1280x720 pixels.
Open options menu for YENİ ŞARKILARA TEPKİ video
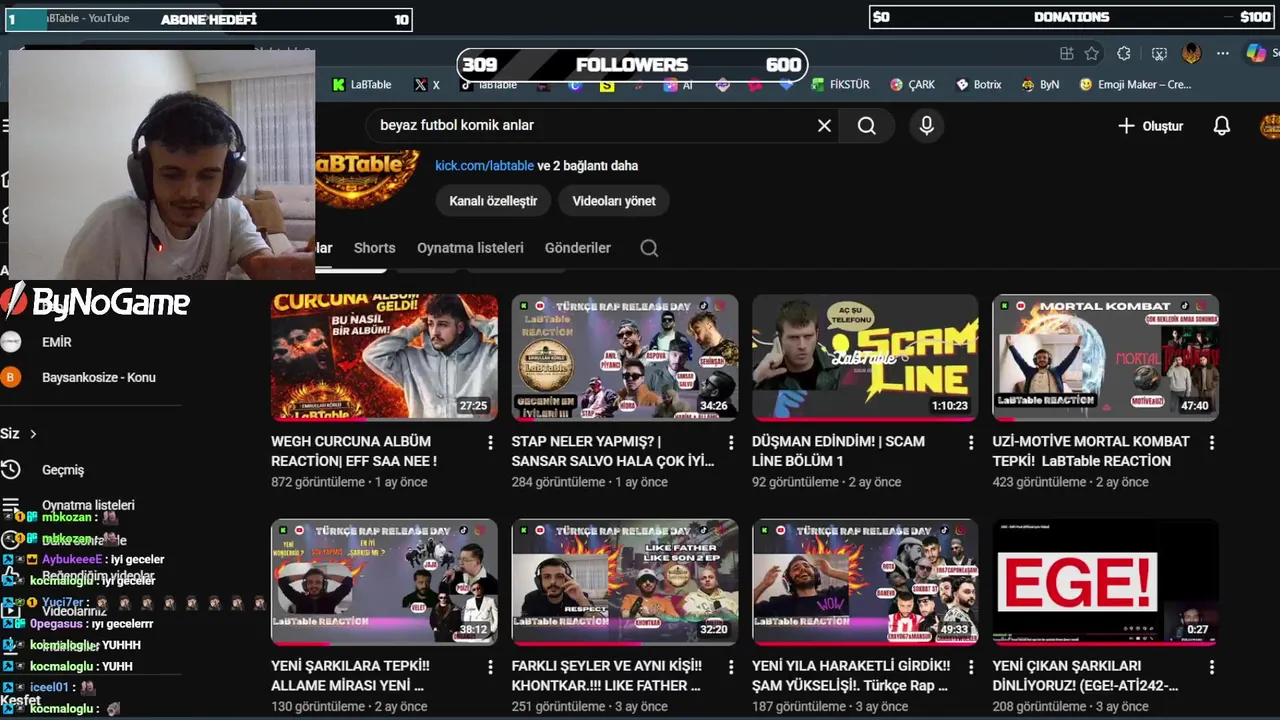(490, 666)
